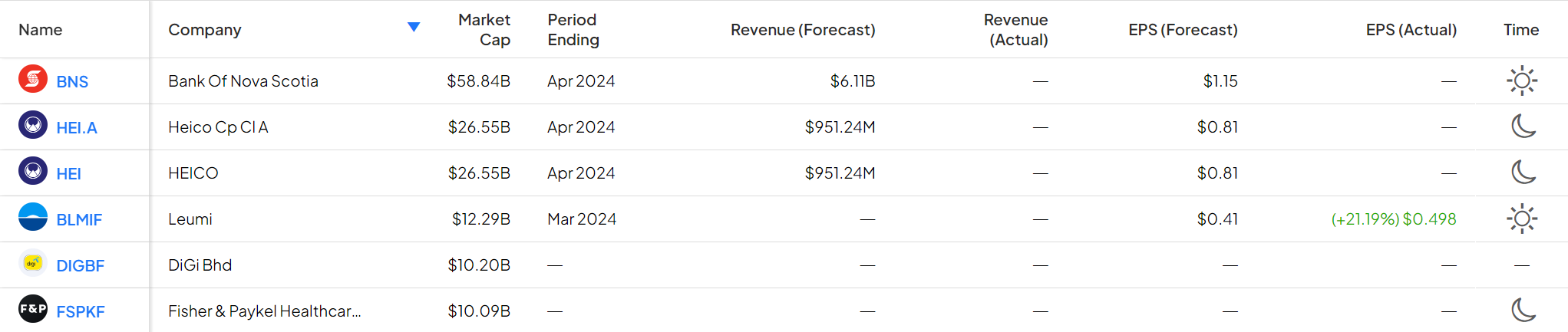Click the $12.29B market cap value

pyautogui.click(x=481, y=219)
